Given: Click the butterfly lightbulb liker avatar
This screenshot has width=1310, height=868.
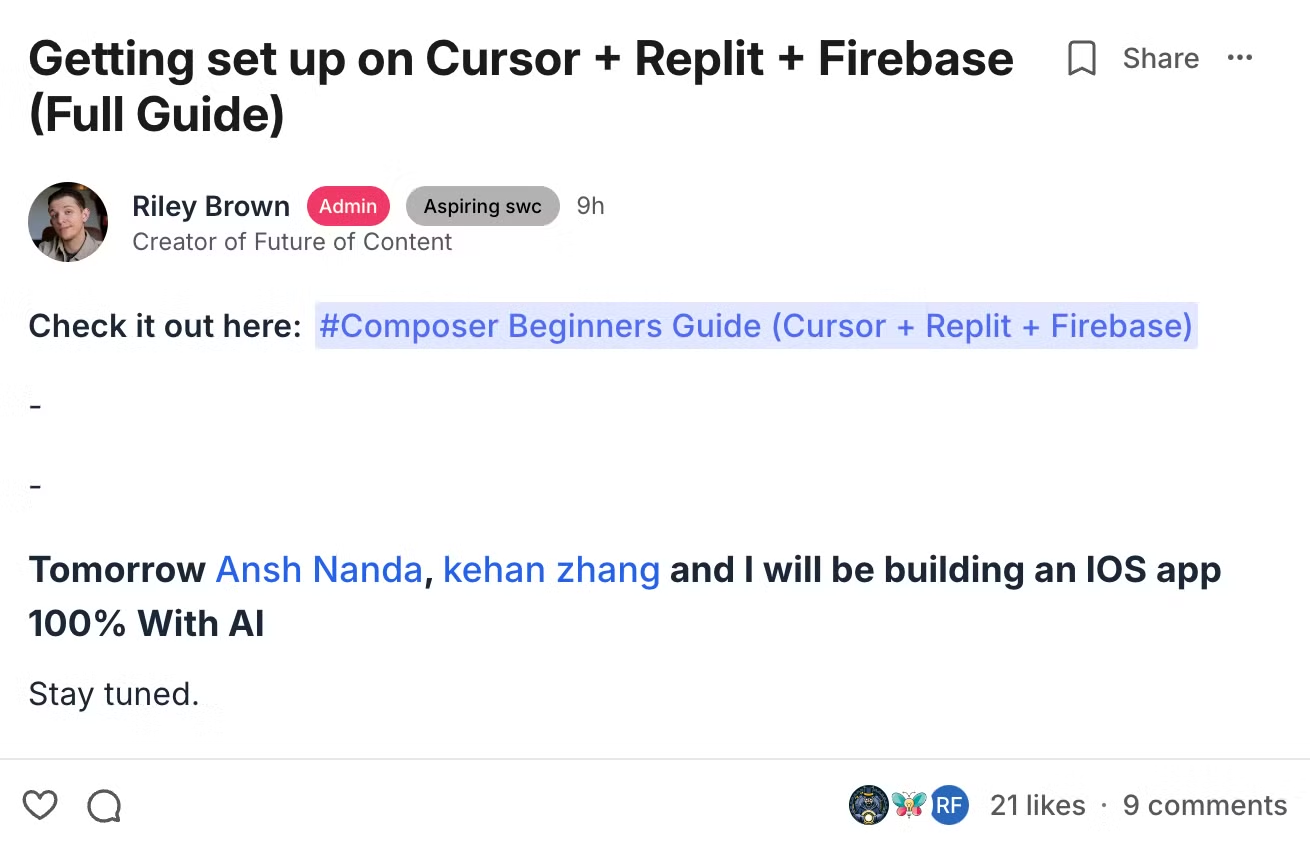Looking at the screenshot, I should click(x=909, y=805).
